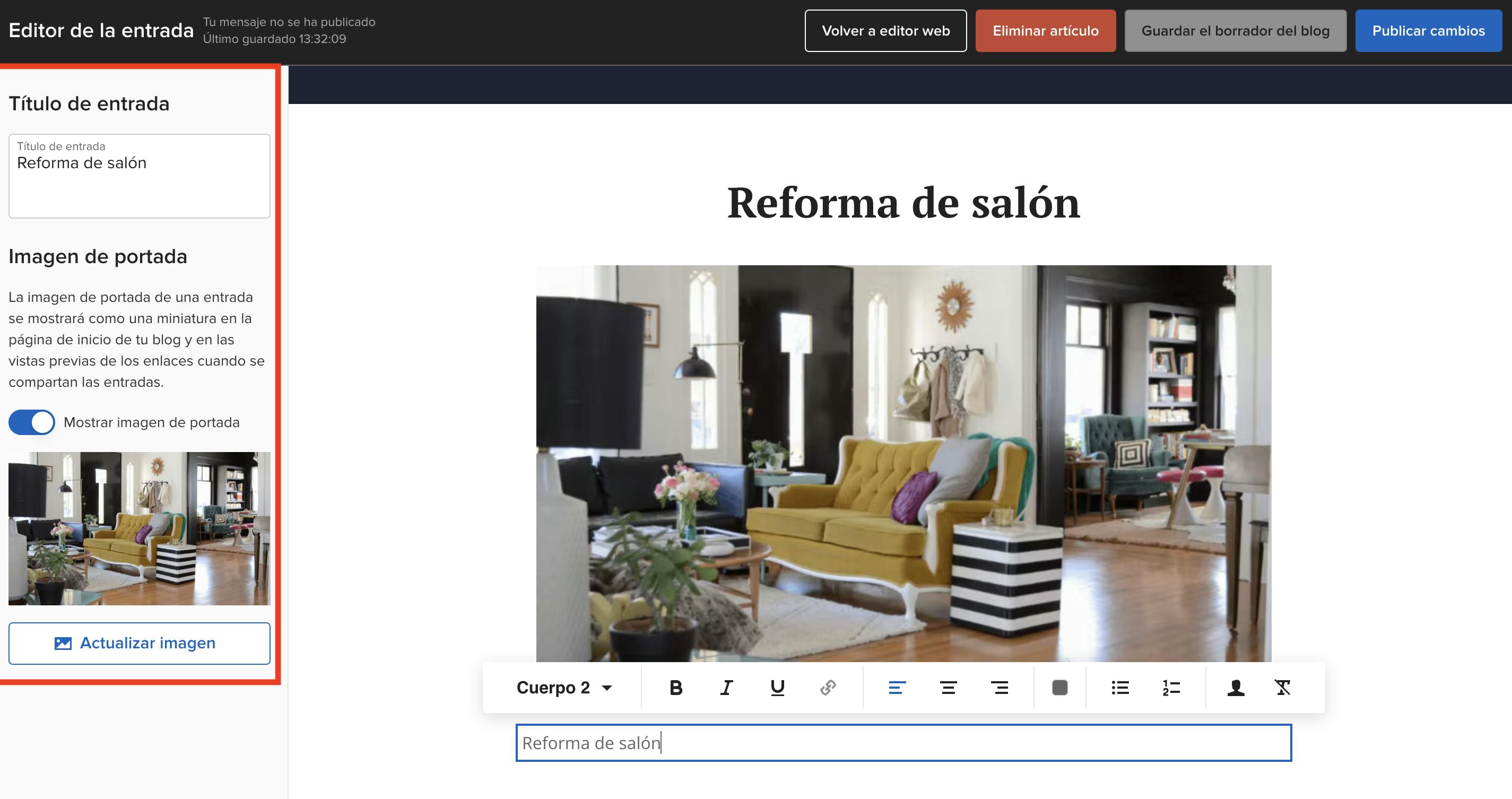Viewport: 1512px width, 799px height.
Task: Apply italic formatting
Action: [727, 688]
